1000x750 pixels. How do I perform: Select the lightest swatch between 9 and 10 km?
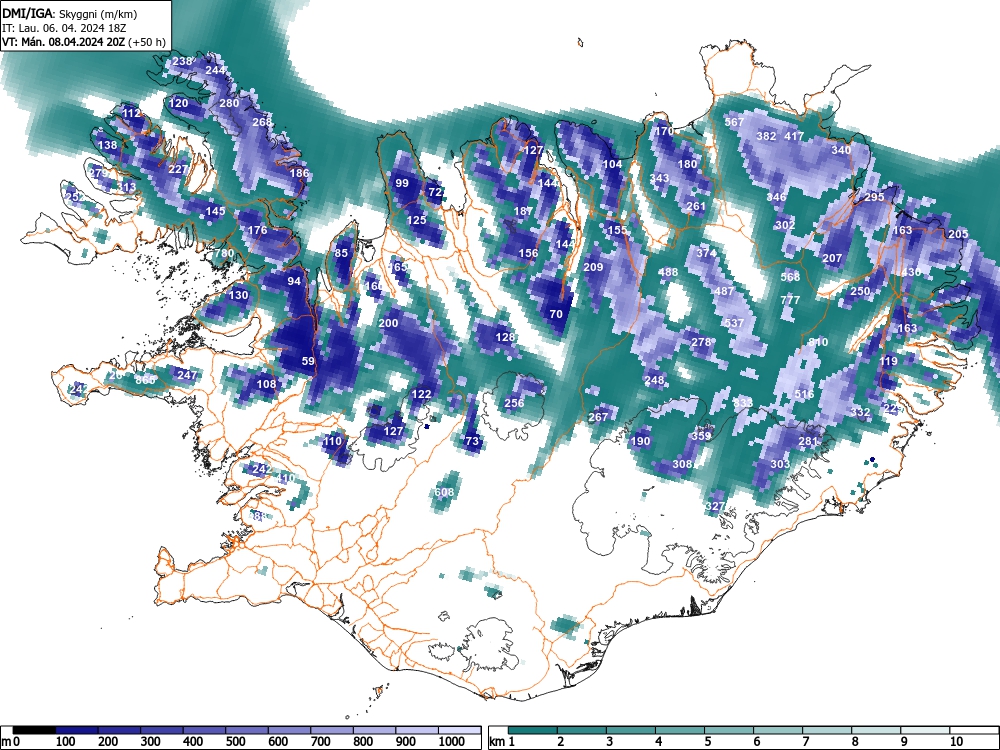[x=925, y=730]
